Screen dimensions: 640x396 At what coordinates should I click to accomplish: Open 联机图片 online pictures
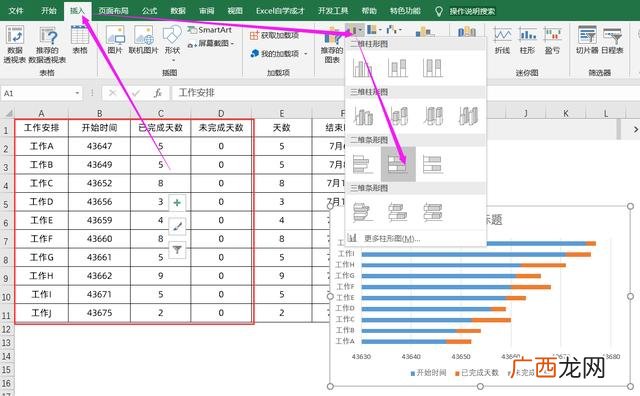point(143,40)
